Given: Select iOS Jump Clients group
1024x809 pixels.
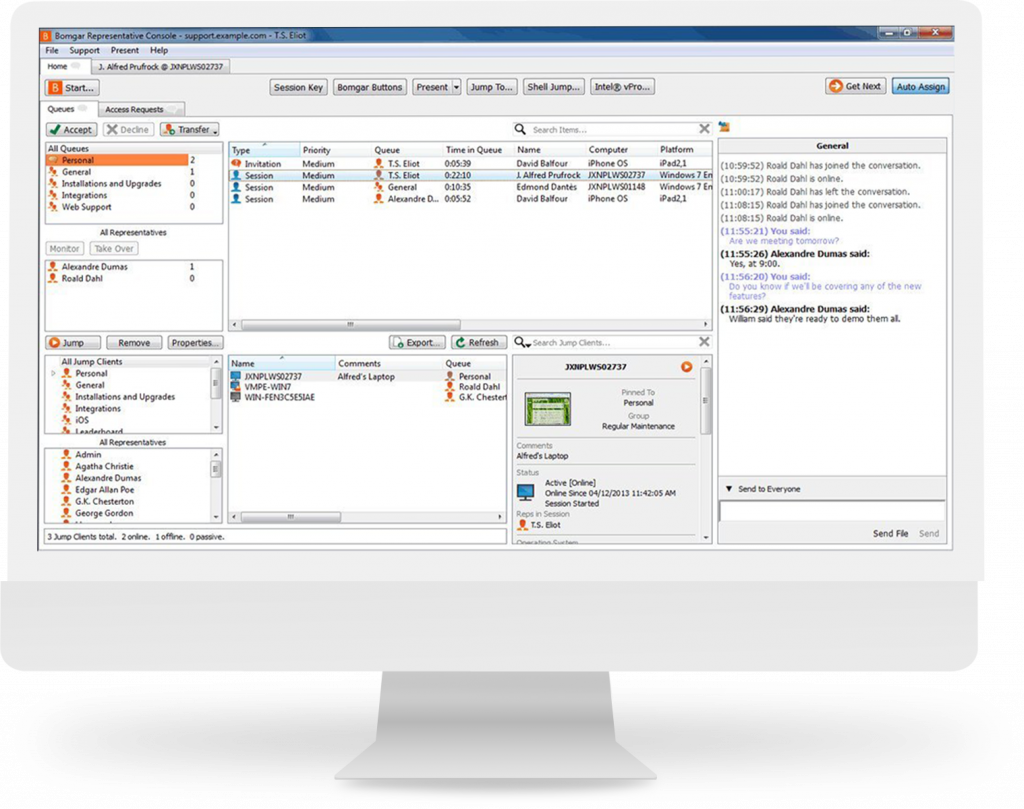Looking at the screenshot, I should coord(82,420).
